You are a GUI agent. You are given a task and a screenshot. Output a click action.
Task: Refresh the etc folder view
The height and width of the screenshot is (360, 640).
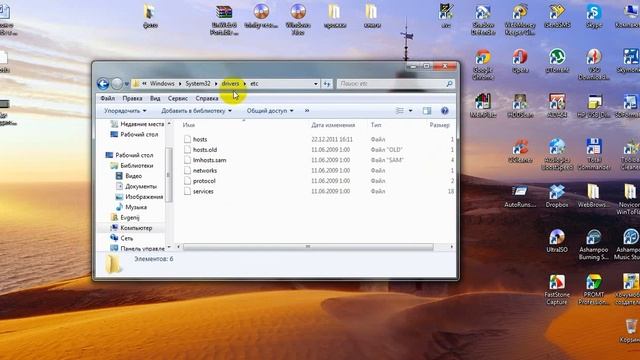(327, 84)
